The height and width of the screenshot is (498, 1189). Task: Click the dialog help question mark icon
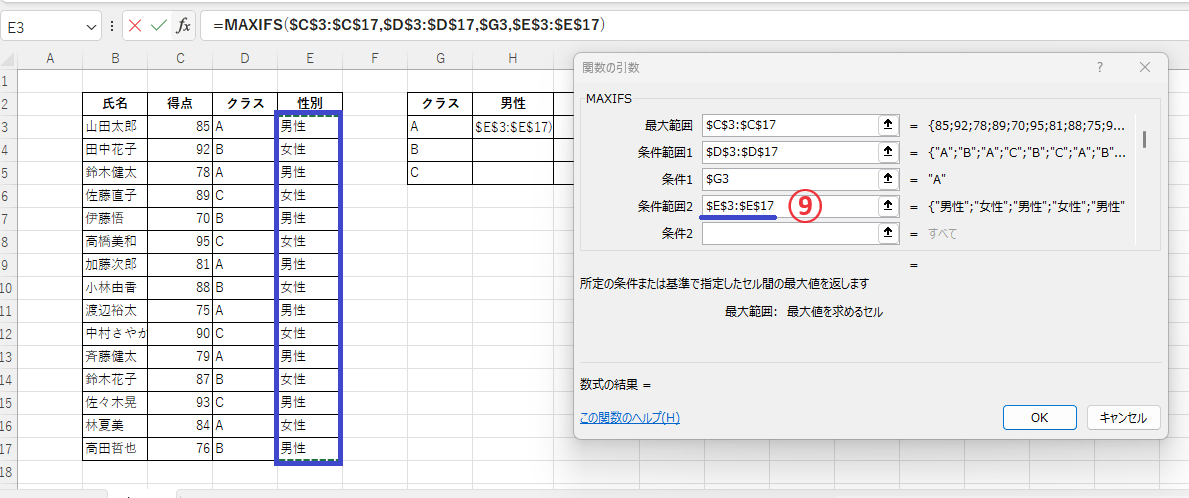(x=1100, y=67)
